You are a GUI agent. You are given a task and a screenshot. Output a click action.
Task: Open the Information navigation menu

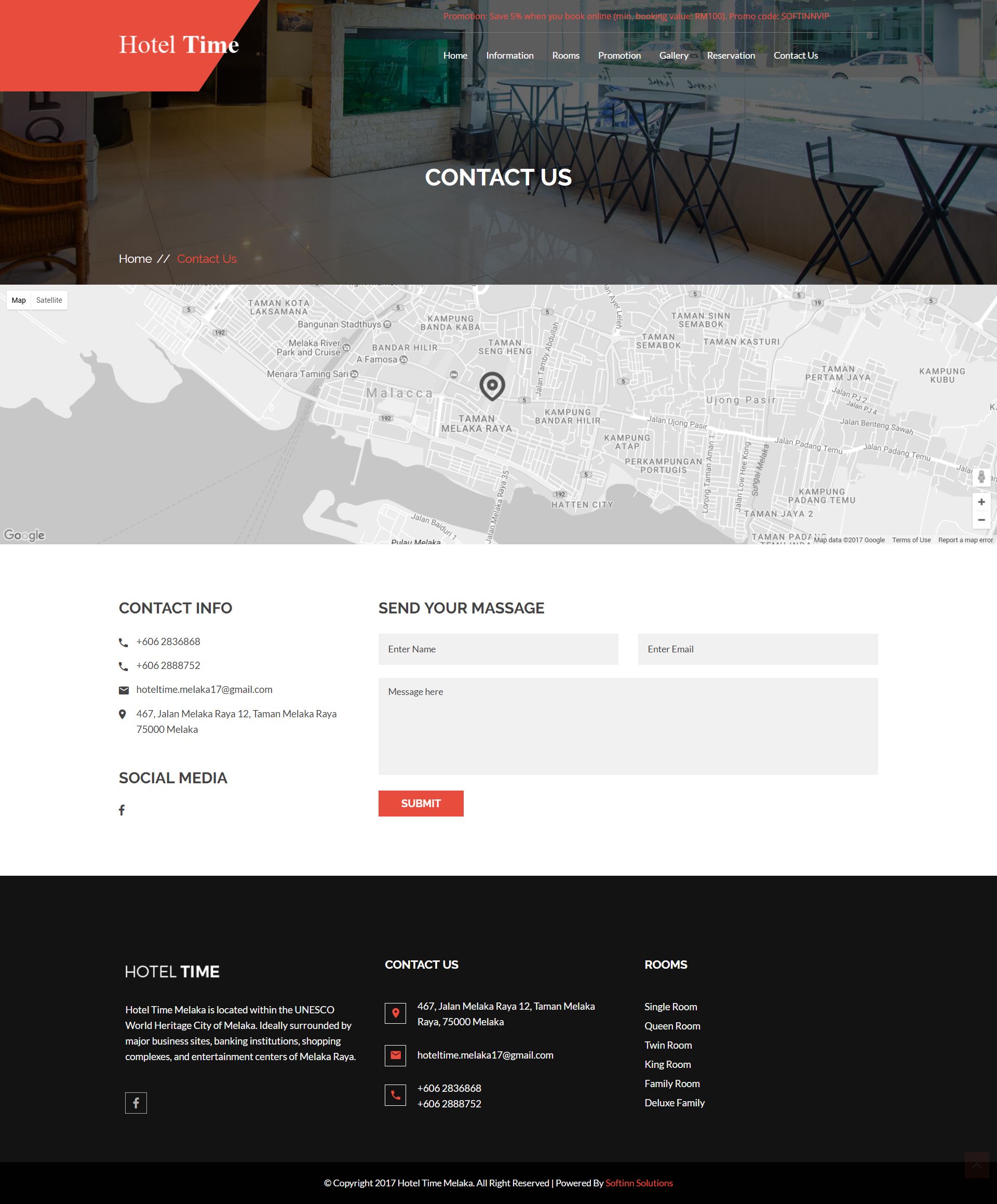click(x=509, y=56)
